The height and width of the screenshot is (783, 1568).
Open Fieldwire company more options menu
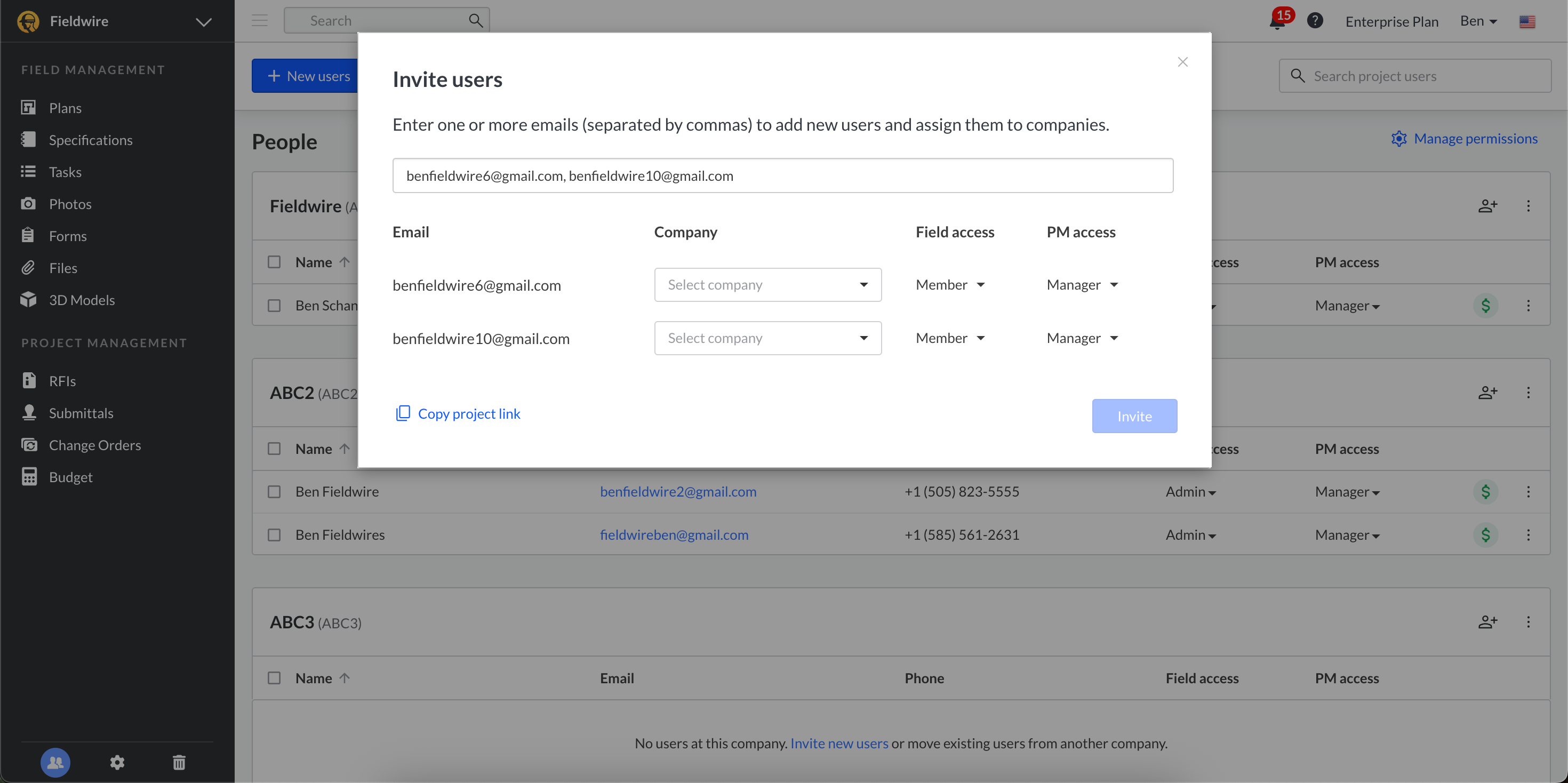(1529, 206)
